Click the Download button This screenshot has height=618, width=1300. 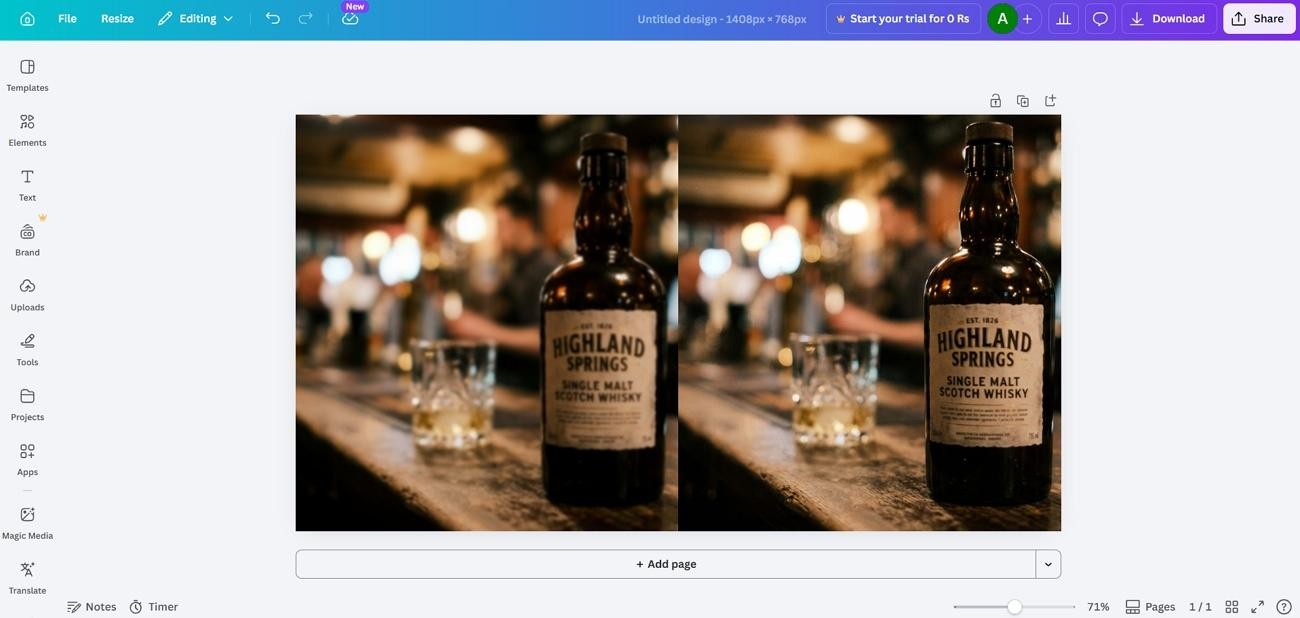coord(1168,18)
